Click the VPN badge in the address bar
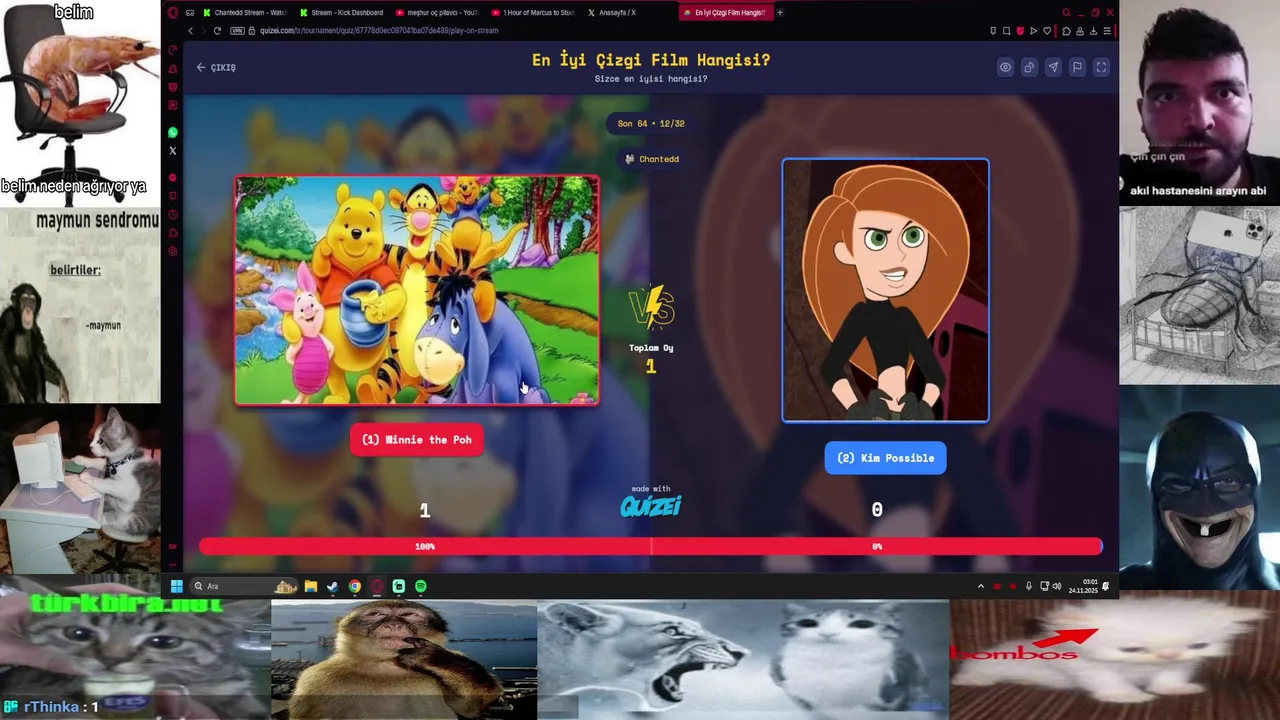Viewport: 1280px width, 720px height. [238, 31]
